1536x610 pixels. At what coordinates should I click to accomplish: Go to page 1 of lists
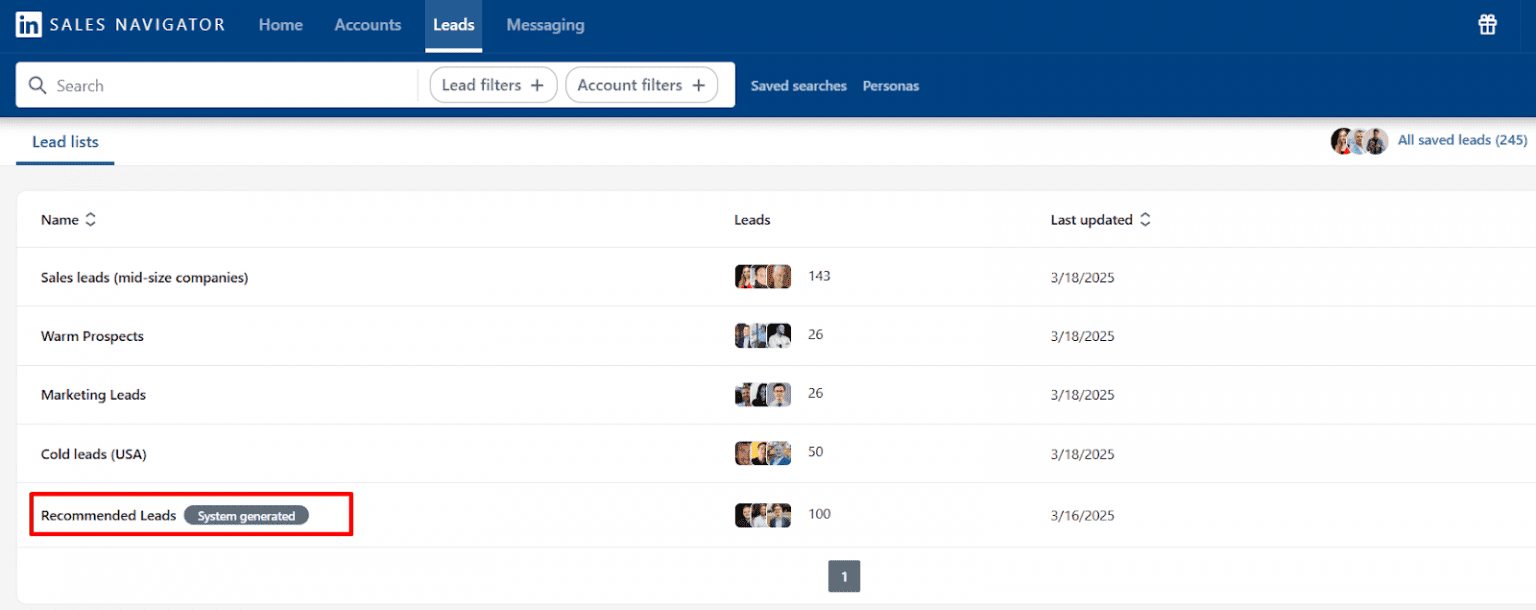pyautogui.click(x=844, y=576)
